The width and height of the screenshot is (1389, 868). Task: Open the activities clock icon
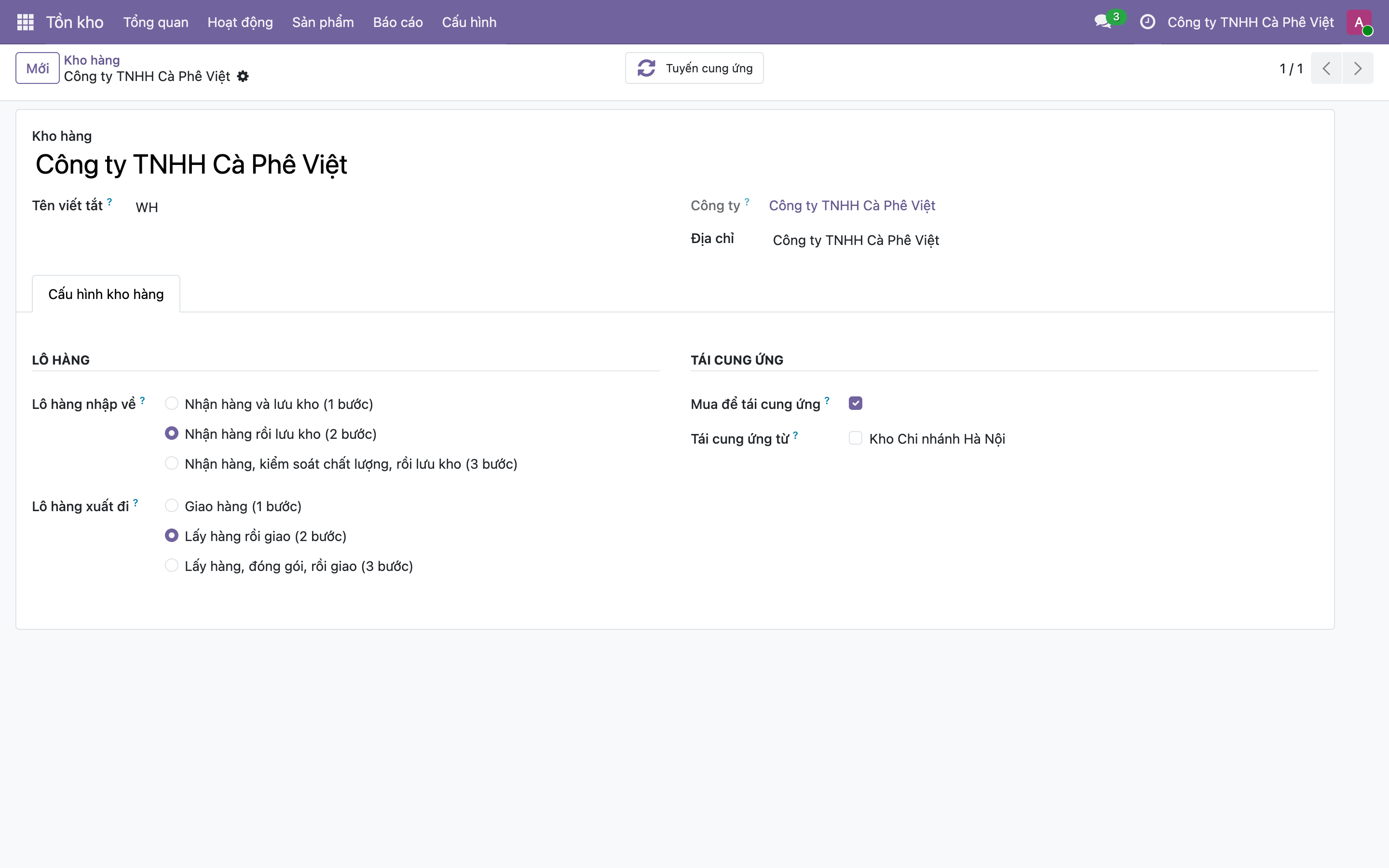pos(1147,22)
